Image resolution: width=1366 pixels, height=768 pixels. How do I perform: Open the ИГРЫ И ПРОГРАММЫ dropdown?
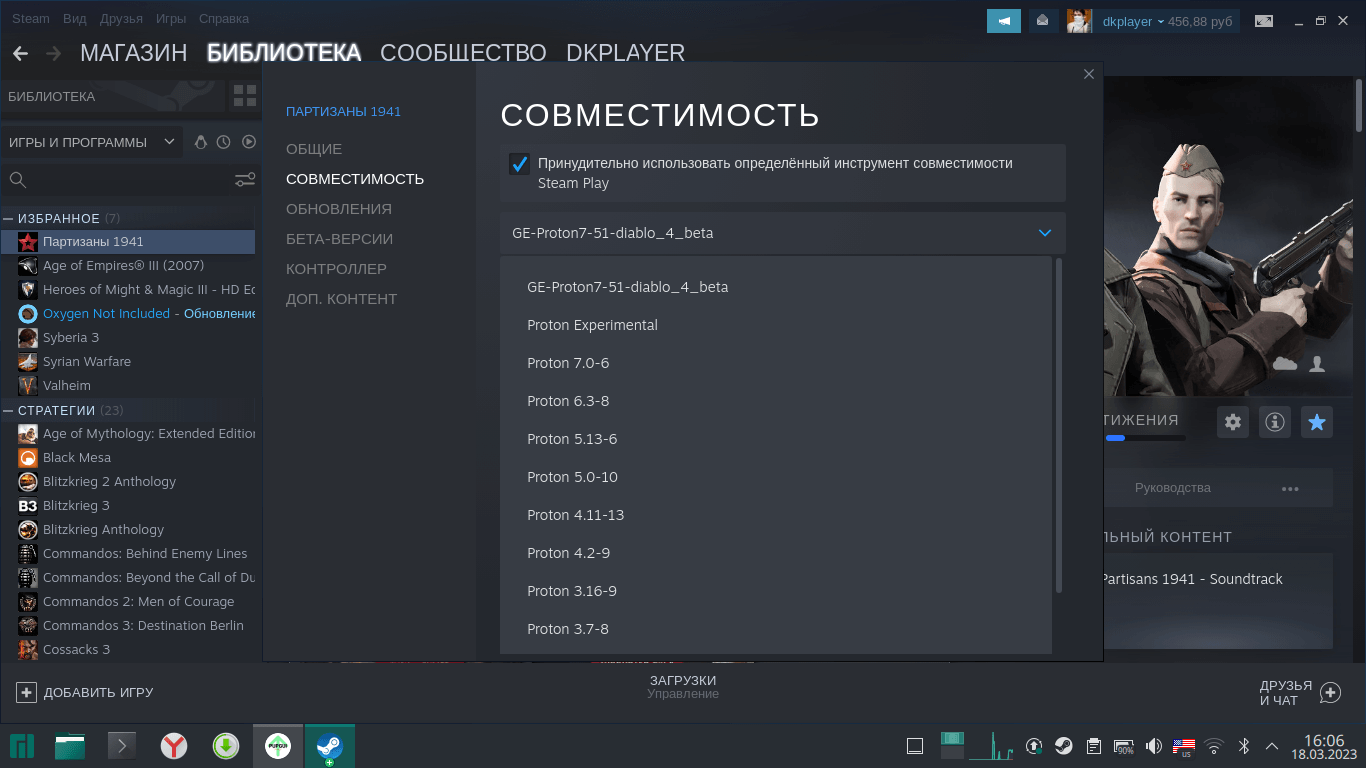point(92,142)
